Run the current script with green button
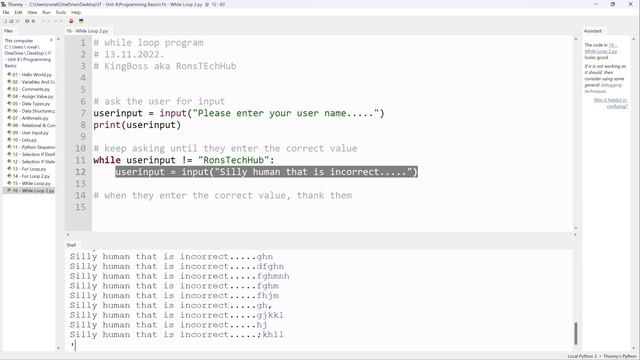640x360 pixels. [27, 21]
